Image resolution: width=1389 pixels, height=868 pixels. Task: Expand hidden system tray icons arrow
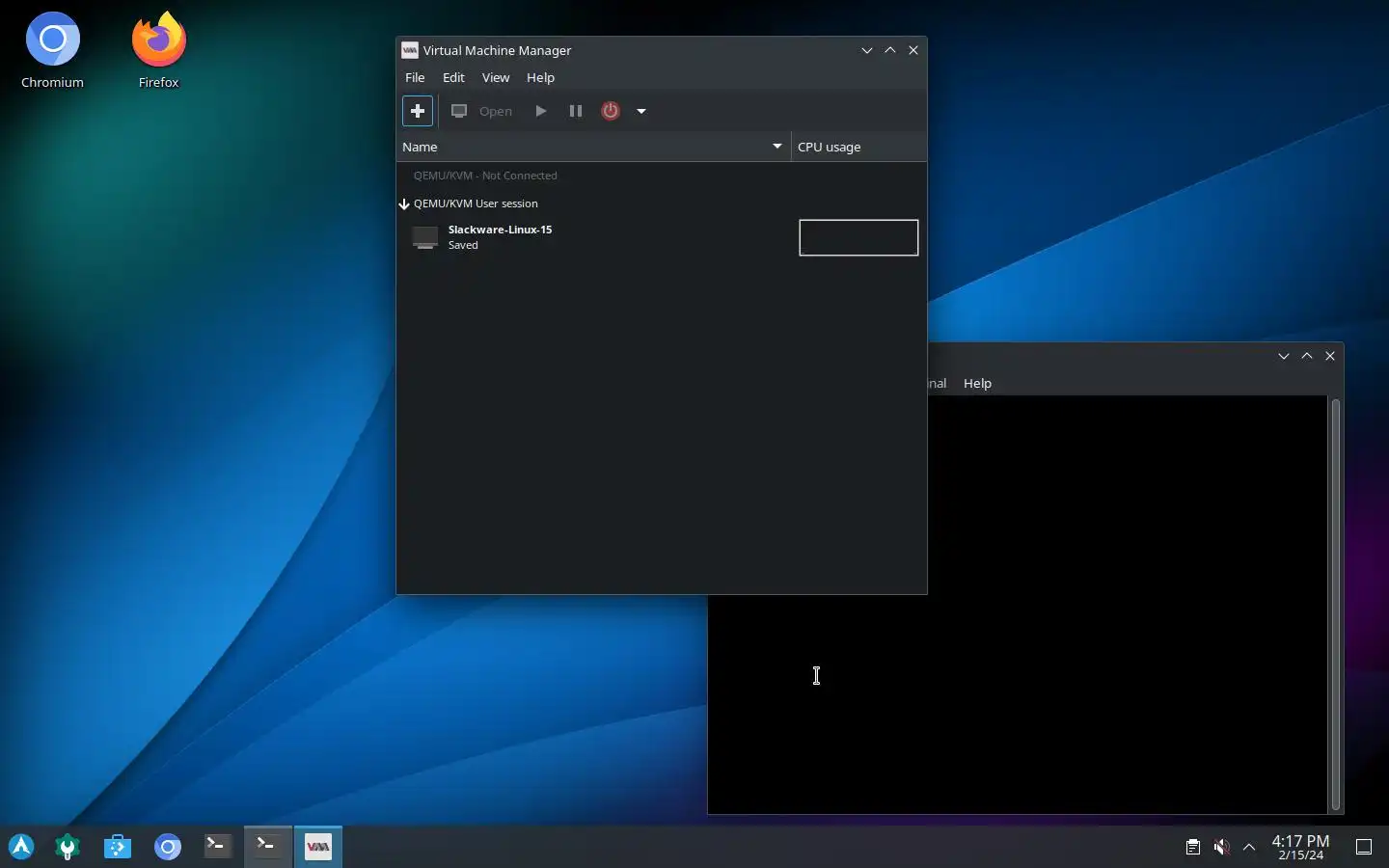click(x=1249, y=847)
